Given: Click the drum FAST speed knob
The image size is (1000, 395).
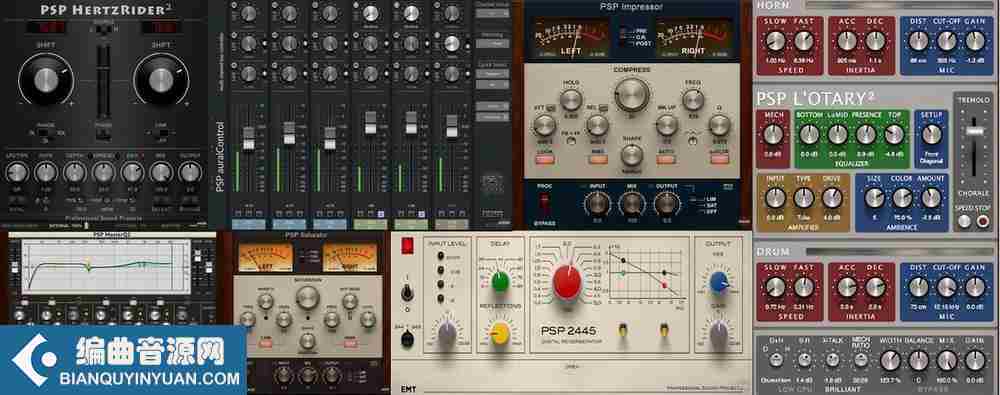Looking at the screenshot, I should [804, 288].
